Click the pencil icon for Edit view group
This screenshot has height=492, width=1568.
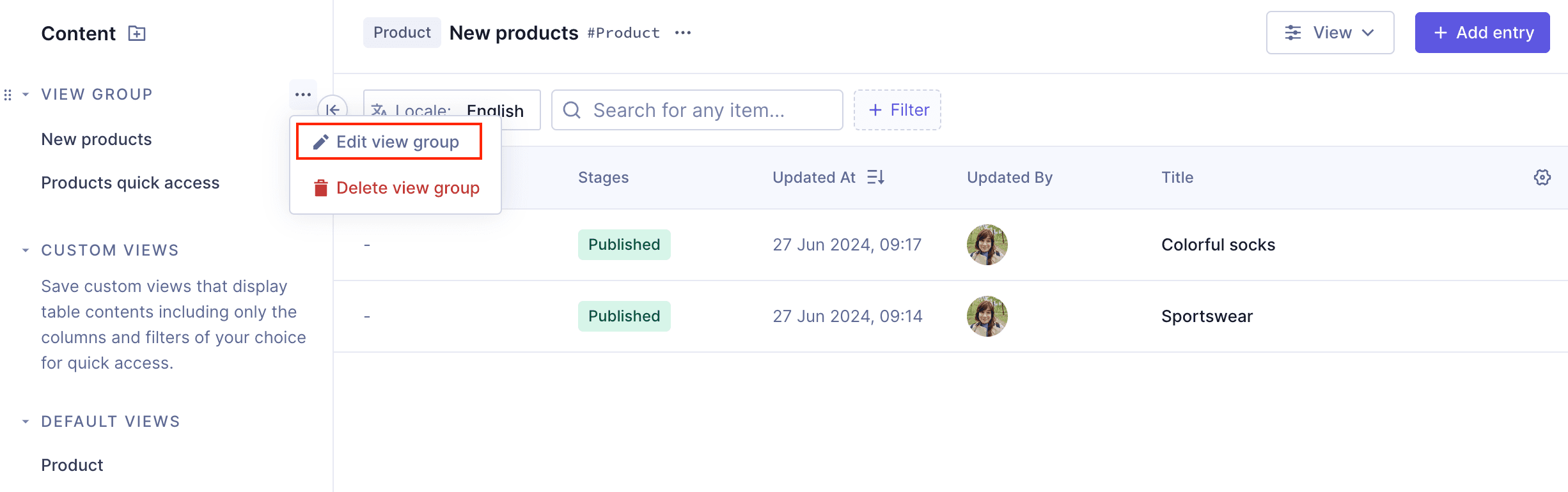(x=320, y=141)
